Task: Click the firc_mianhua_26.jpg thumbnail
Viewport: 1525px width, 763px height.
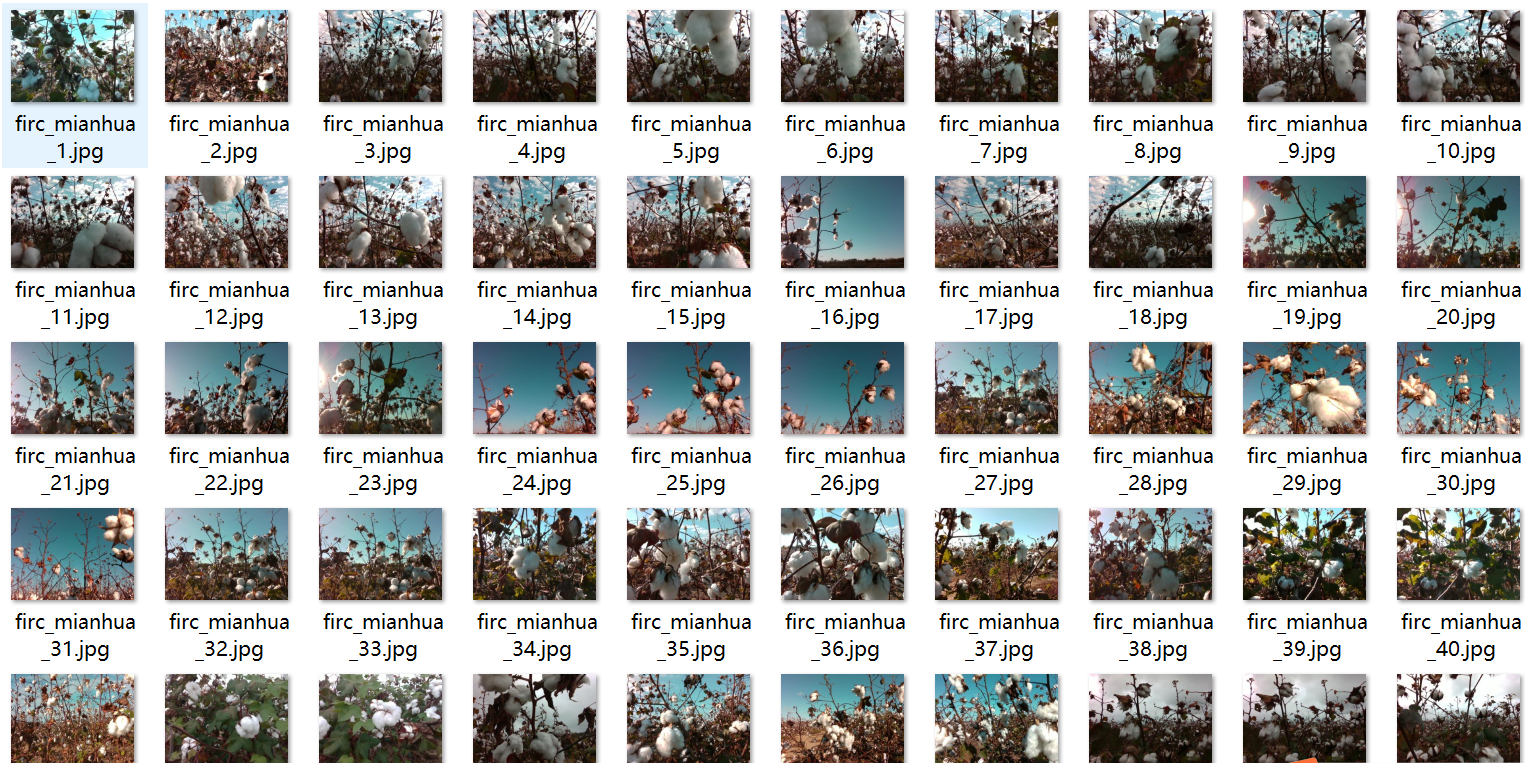Action: click(x=843, y=388)
